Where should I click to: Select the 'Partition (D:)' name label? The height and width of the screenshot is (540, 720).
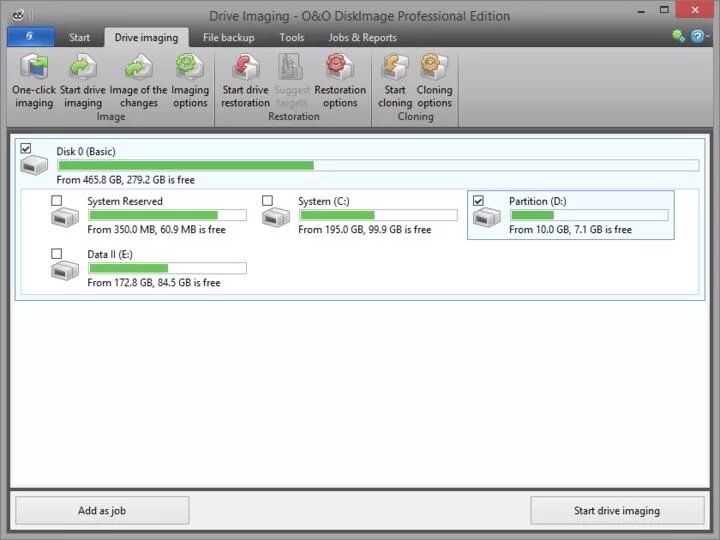[x=538, y=201]
